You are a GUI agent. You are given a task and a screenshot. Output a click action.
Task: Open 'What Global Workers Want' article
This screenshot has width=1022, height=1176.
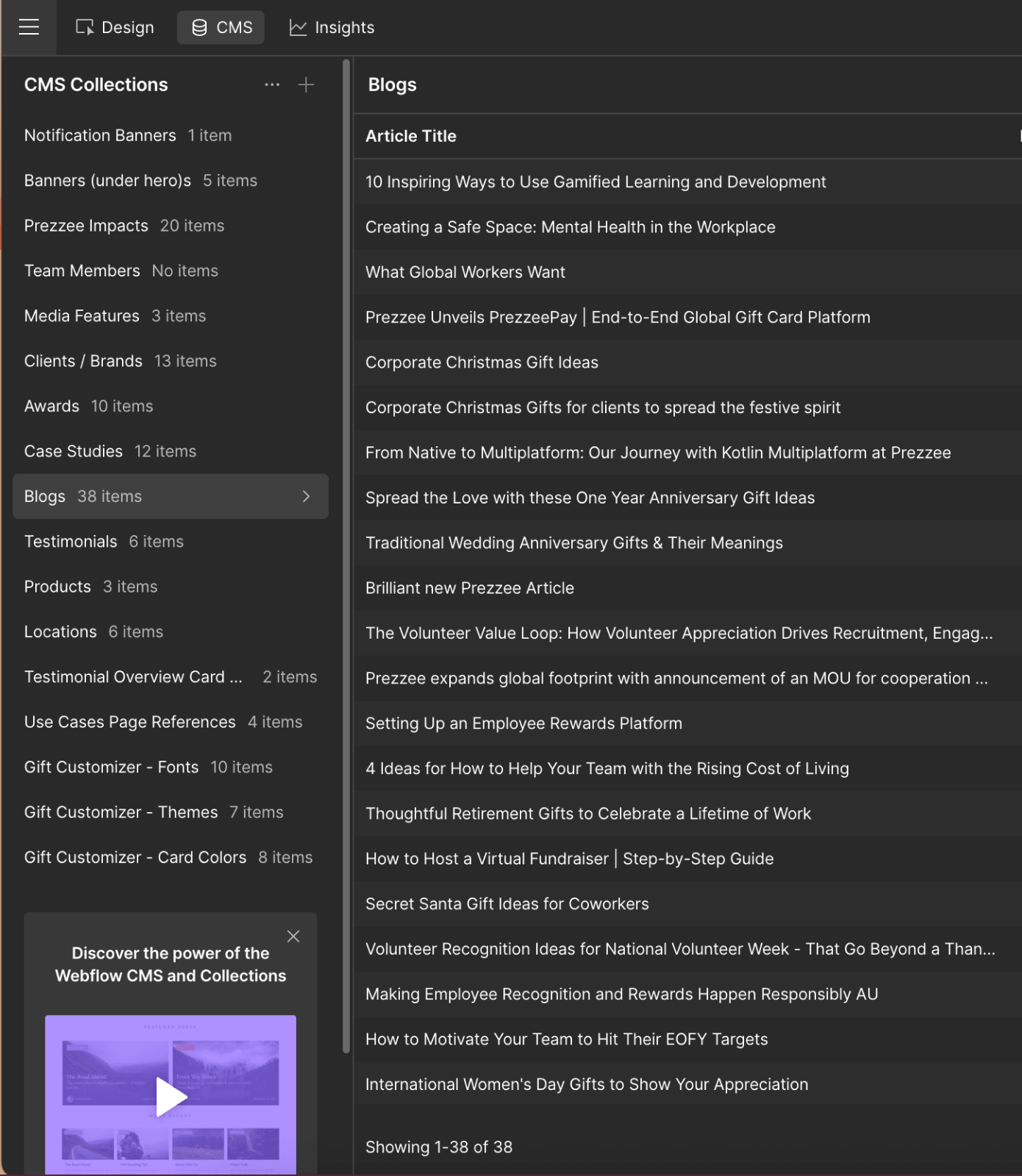tap(688, 273)
